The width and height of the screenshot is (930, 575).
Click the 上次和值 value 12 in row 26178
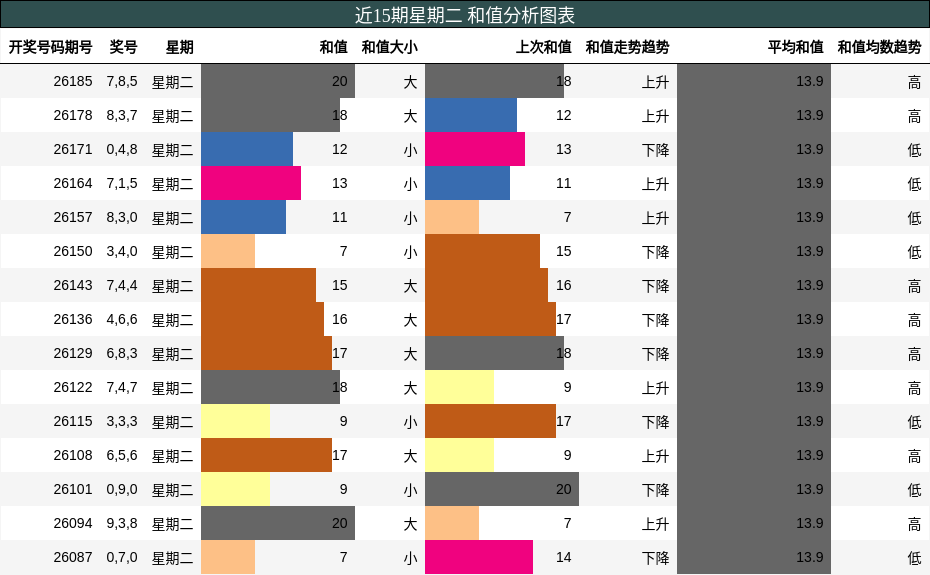click(x=563, y=115)
